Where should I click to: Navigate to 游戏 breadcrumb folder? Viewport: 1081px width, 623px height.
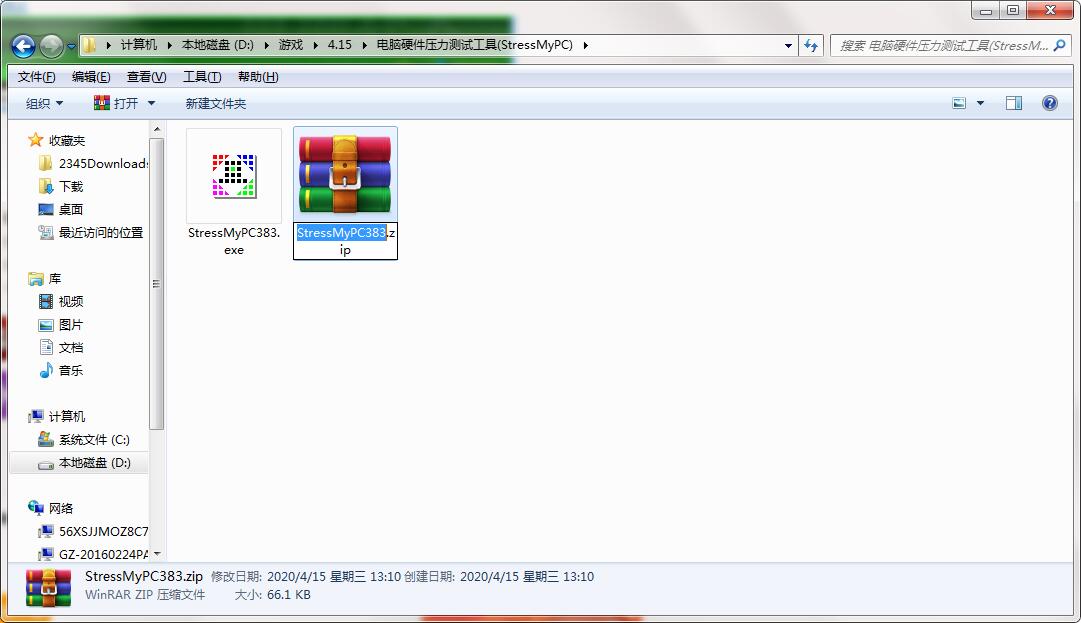pos(290,45)
